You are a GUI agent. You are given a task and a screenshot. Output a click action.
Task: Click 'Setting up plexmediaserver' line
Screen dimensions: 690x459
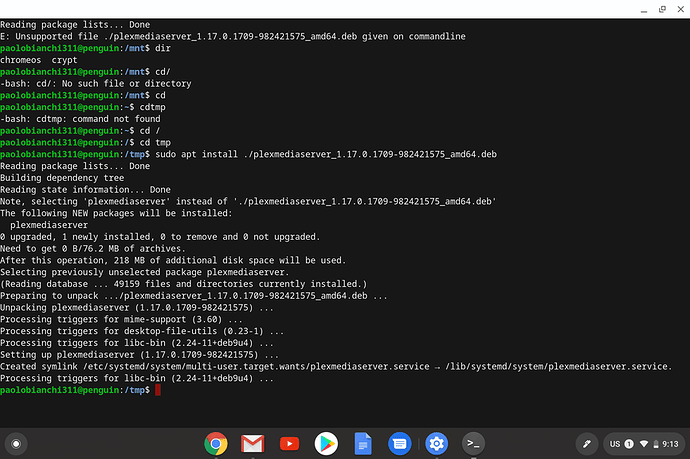pos(139,355)
